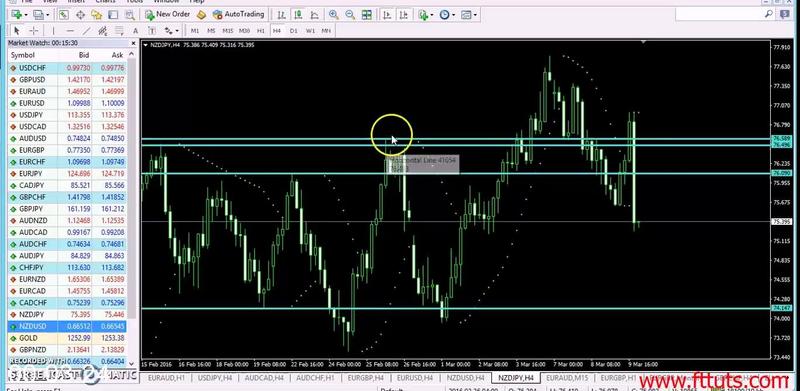Set timeframe to H4
Viewport: 800px width, 391px height.
[x=277, y=31]
